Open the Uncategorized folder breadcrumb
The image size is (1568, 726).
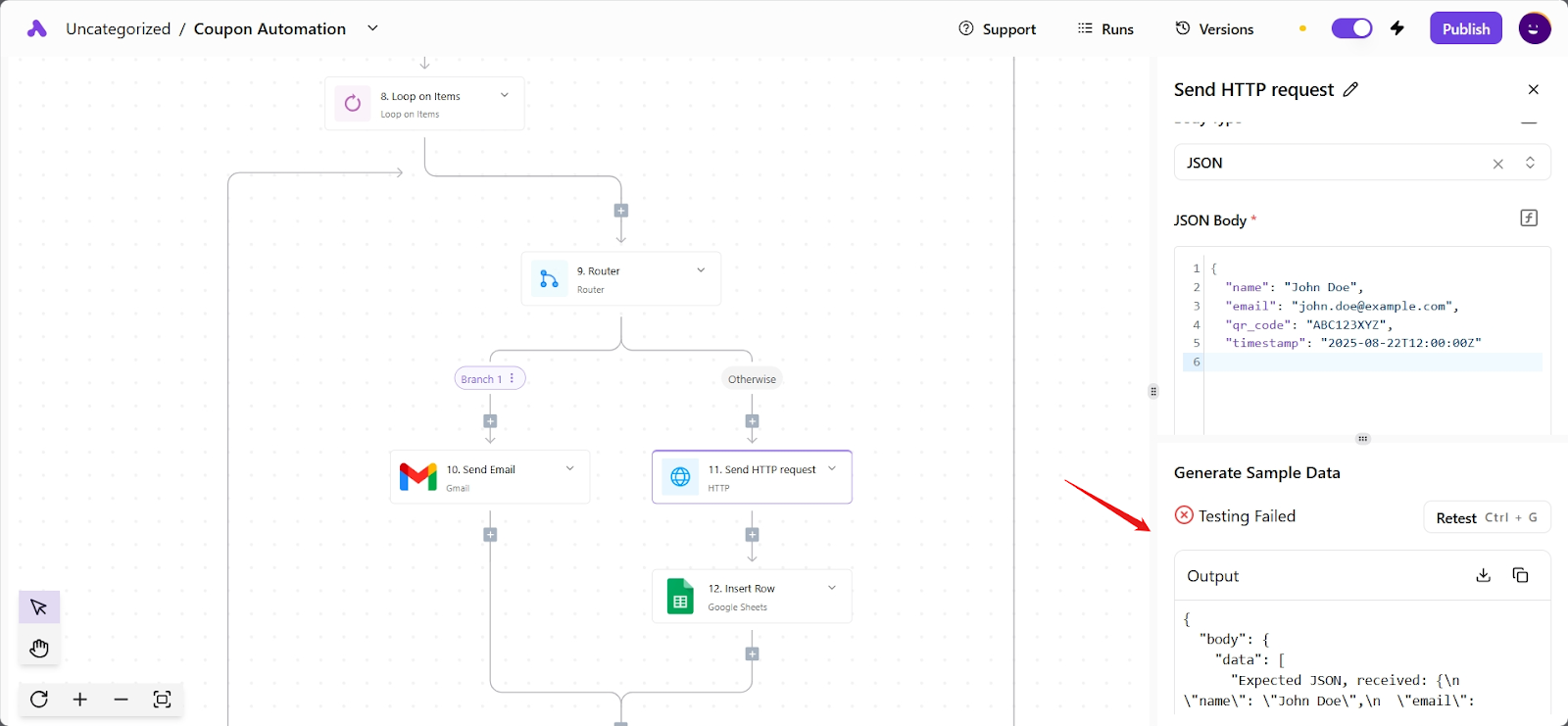(118, 29)
